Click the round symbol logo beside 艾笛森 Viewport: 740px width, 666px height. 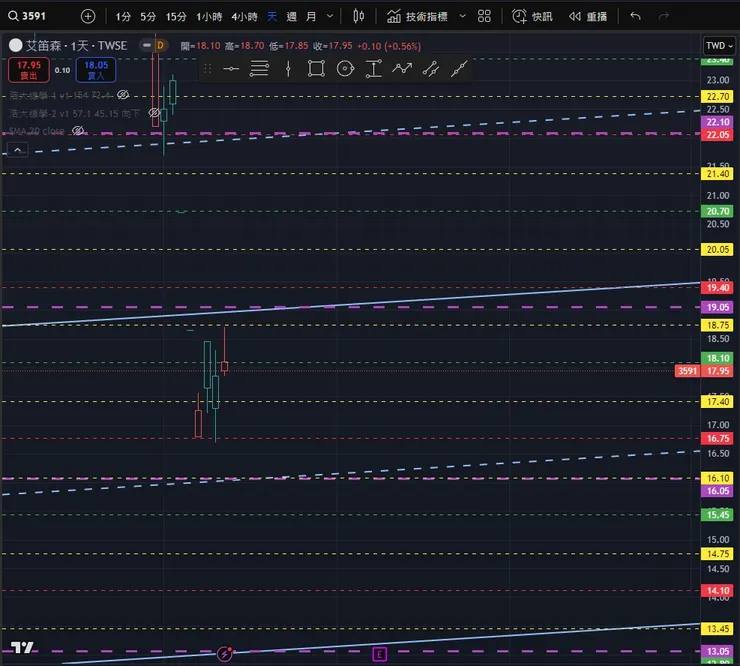16,45
